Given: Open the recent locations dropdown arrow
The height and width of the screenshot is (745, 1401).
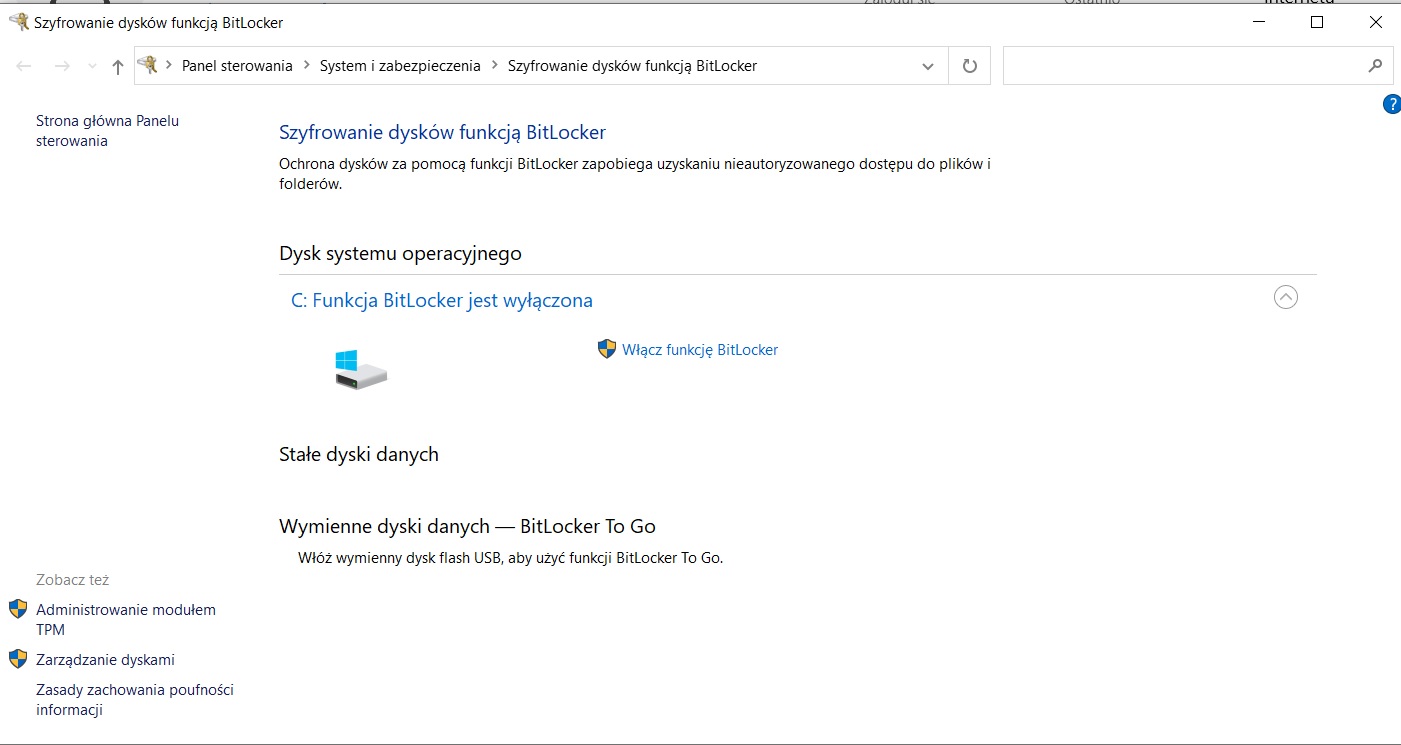Looking at the screenshot, I should click(93, 67).
